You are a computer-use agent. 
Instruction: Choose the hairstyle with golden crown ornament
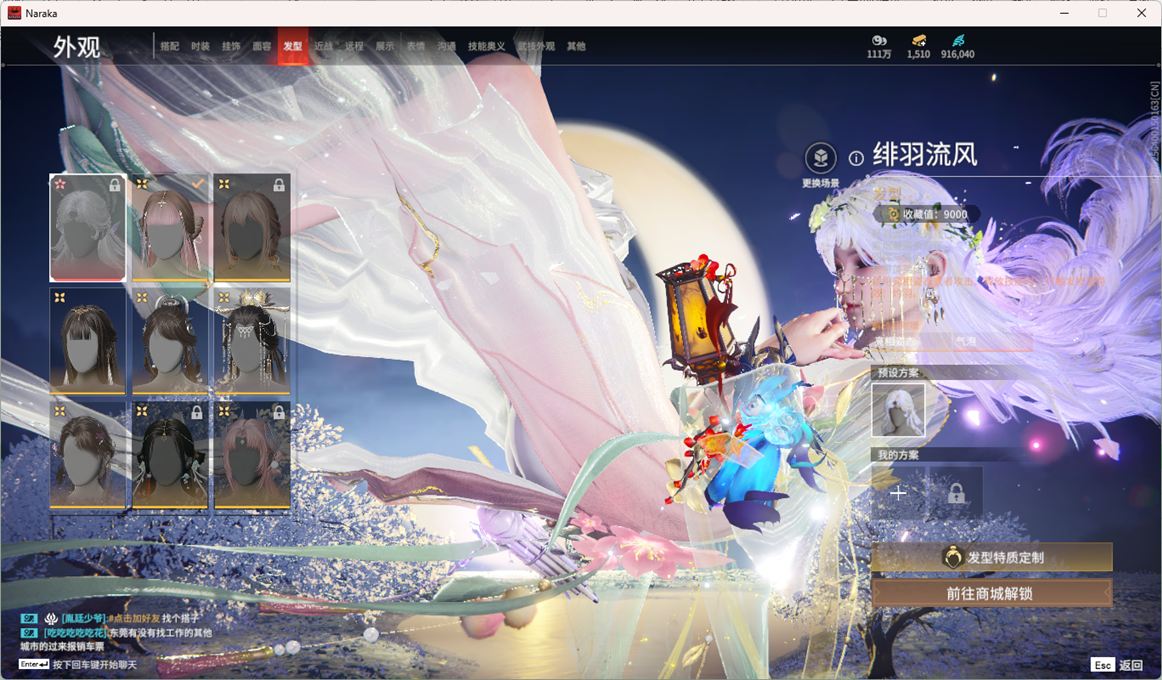251,340
